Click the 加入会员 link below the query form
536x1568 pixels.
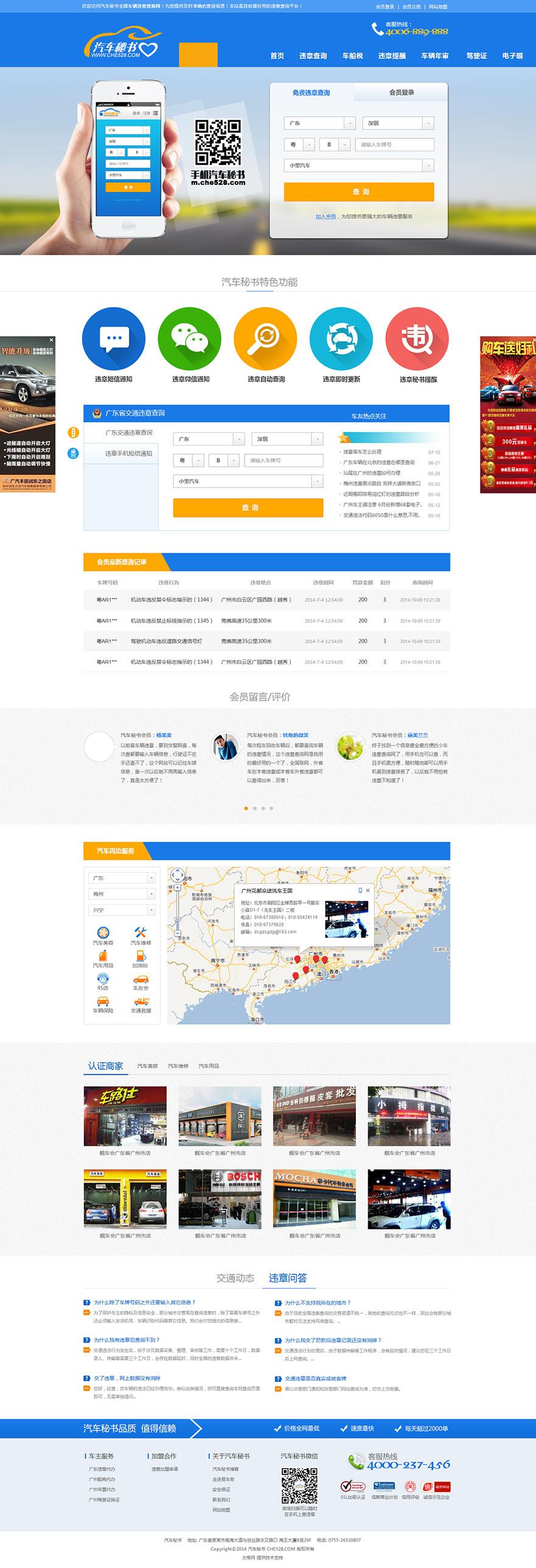point(325,216)
